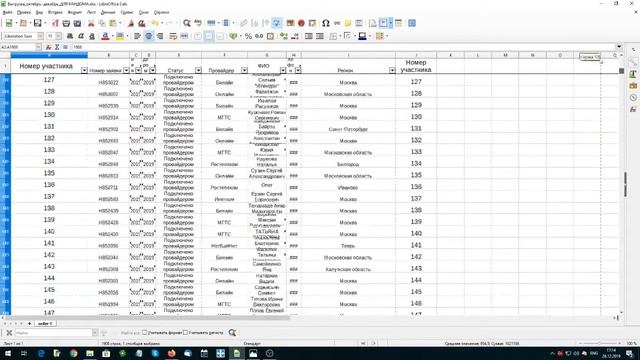Click the Sum sigma icon in formula bar
Viewport: 640px width, 360px height.
click(57, 47)
